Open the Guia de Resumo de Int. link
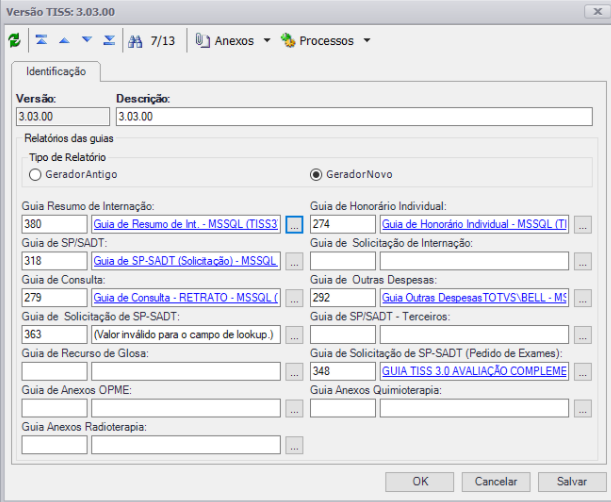 point(185,224)
